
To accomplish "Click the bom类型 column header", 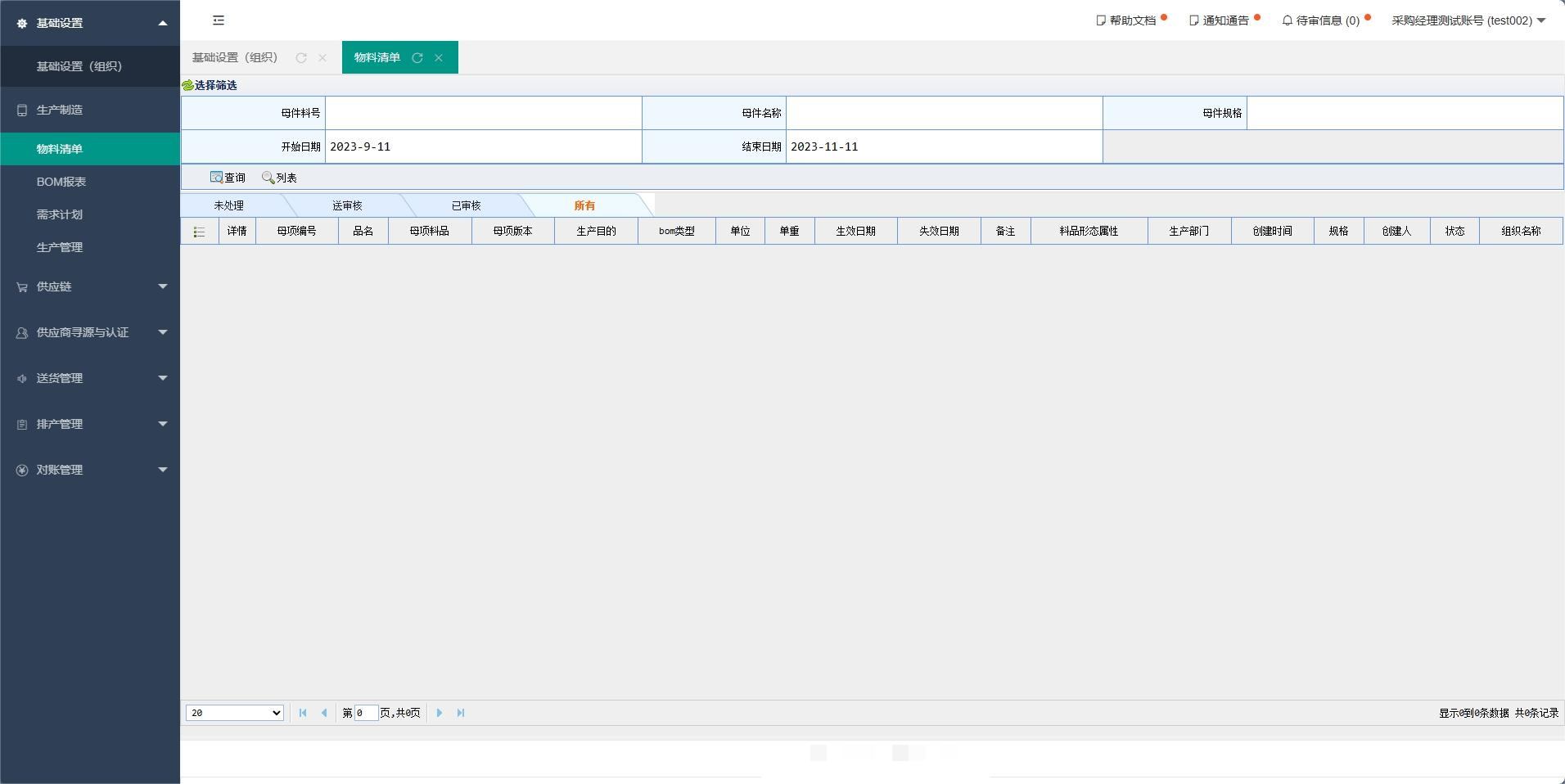I will coord(677,232).
